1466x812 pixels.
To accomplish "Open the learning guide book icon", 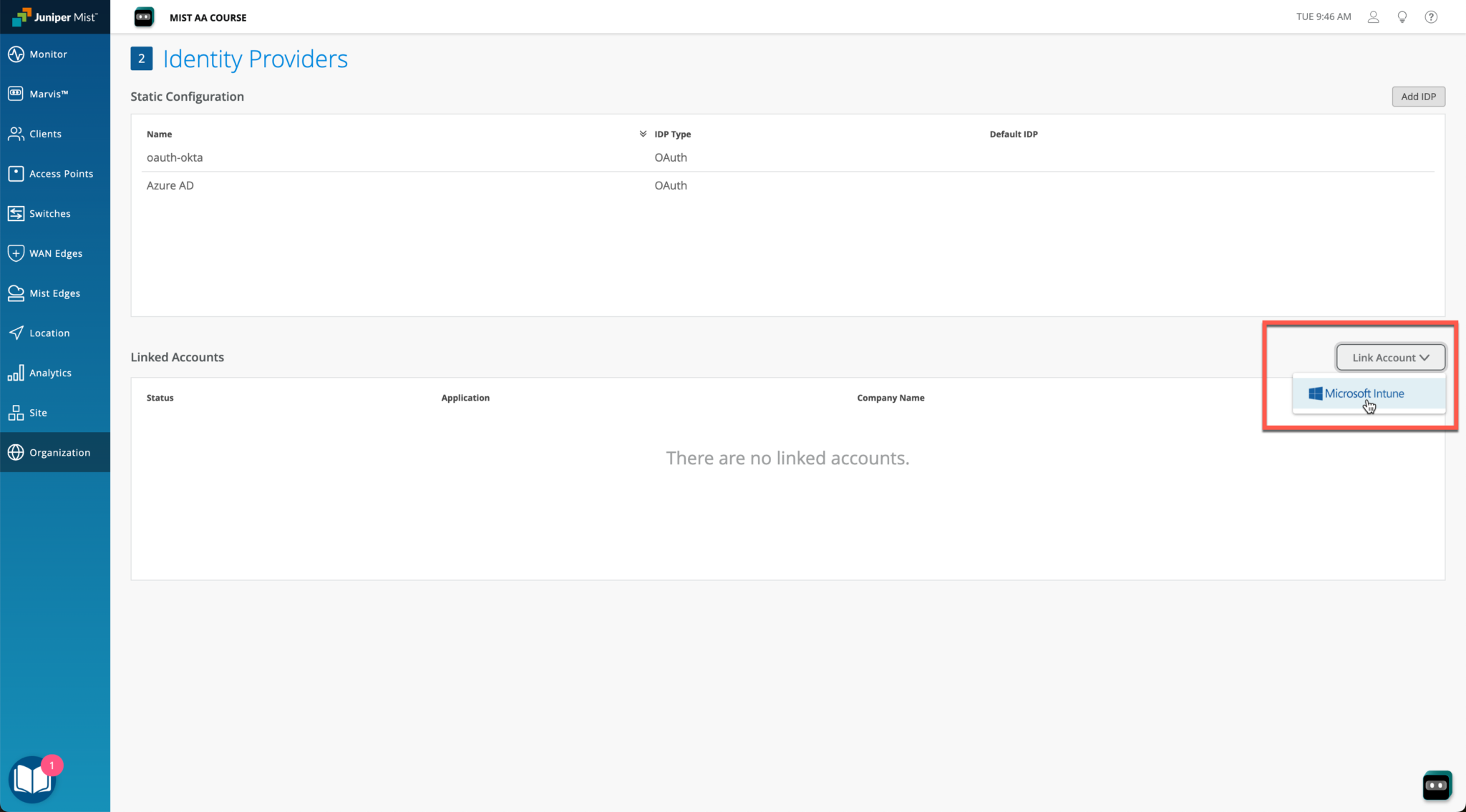I will pyautogui.click(x=31, y=778).
